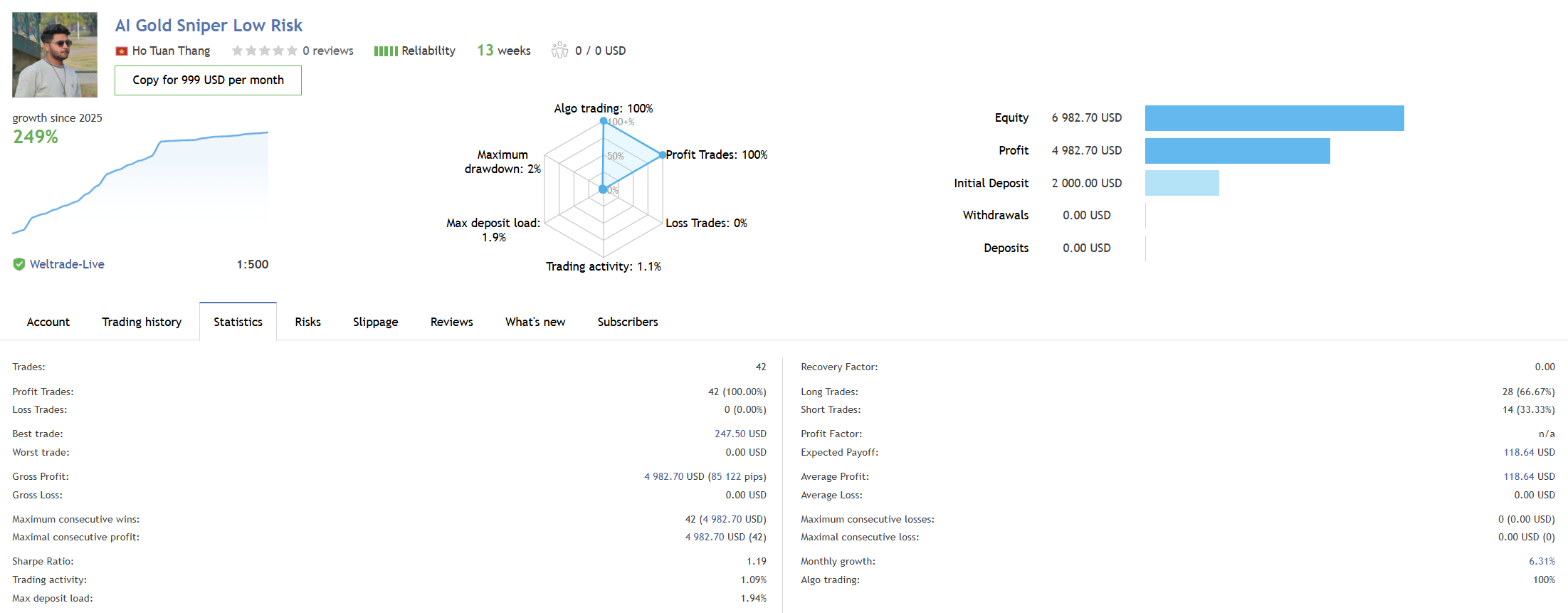Screen dimensions: 1568x613
Task: Switch to the Trading history tab
Action: point(142,322)
